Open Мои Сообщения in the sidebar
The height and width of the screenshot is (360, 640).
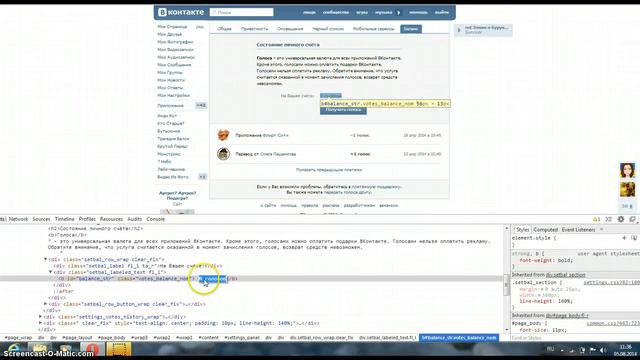(x=174, y=64)
